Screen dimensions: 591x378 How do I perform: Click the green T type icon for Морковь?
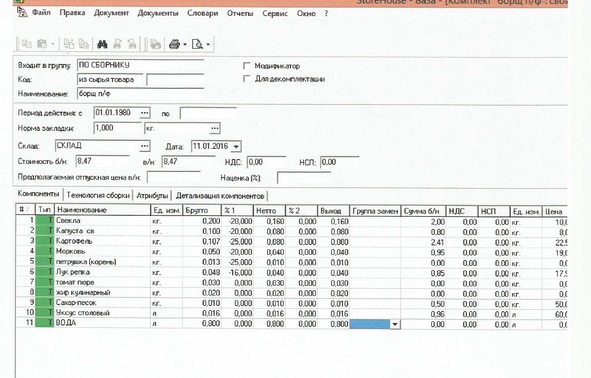point(45,251)
